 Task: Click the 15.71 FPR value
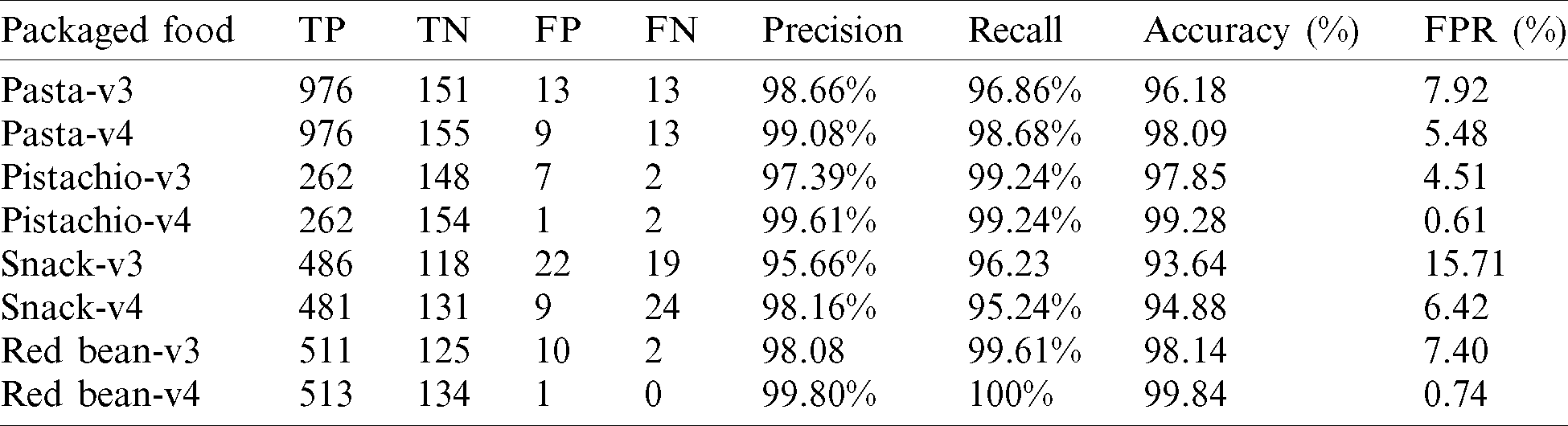coord(1463,264)
